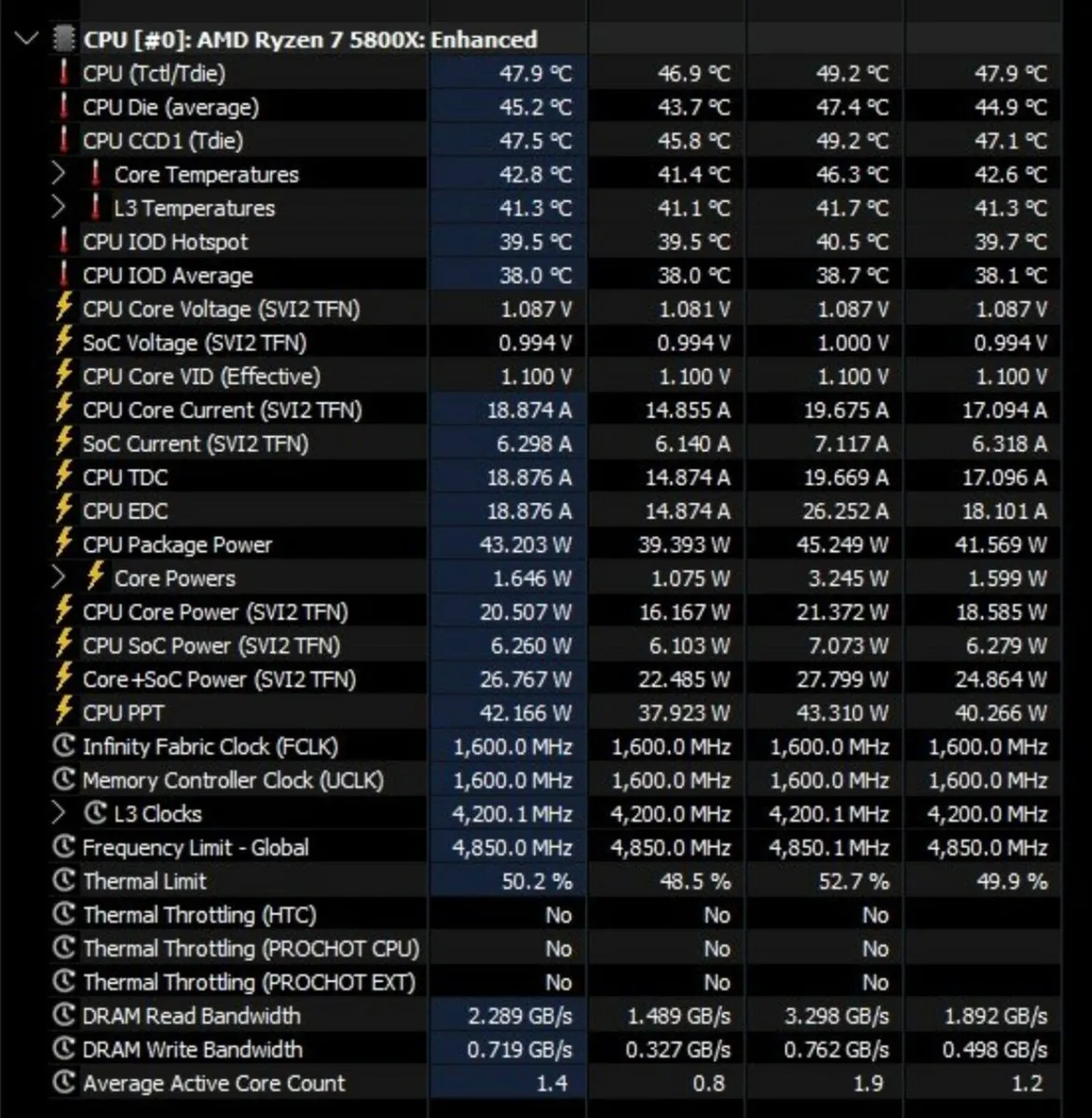Expand the Core Powers group
1092x1118 pixels.
click(x=58, y=578)
